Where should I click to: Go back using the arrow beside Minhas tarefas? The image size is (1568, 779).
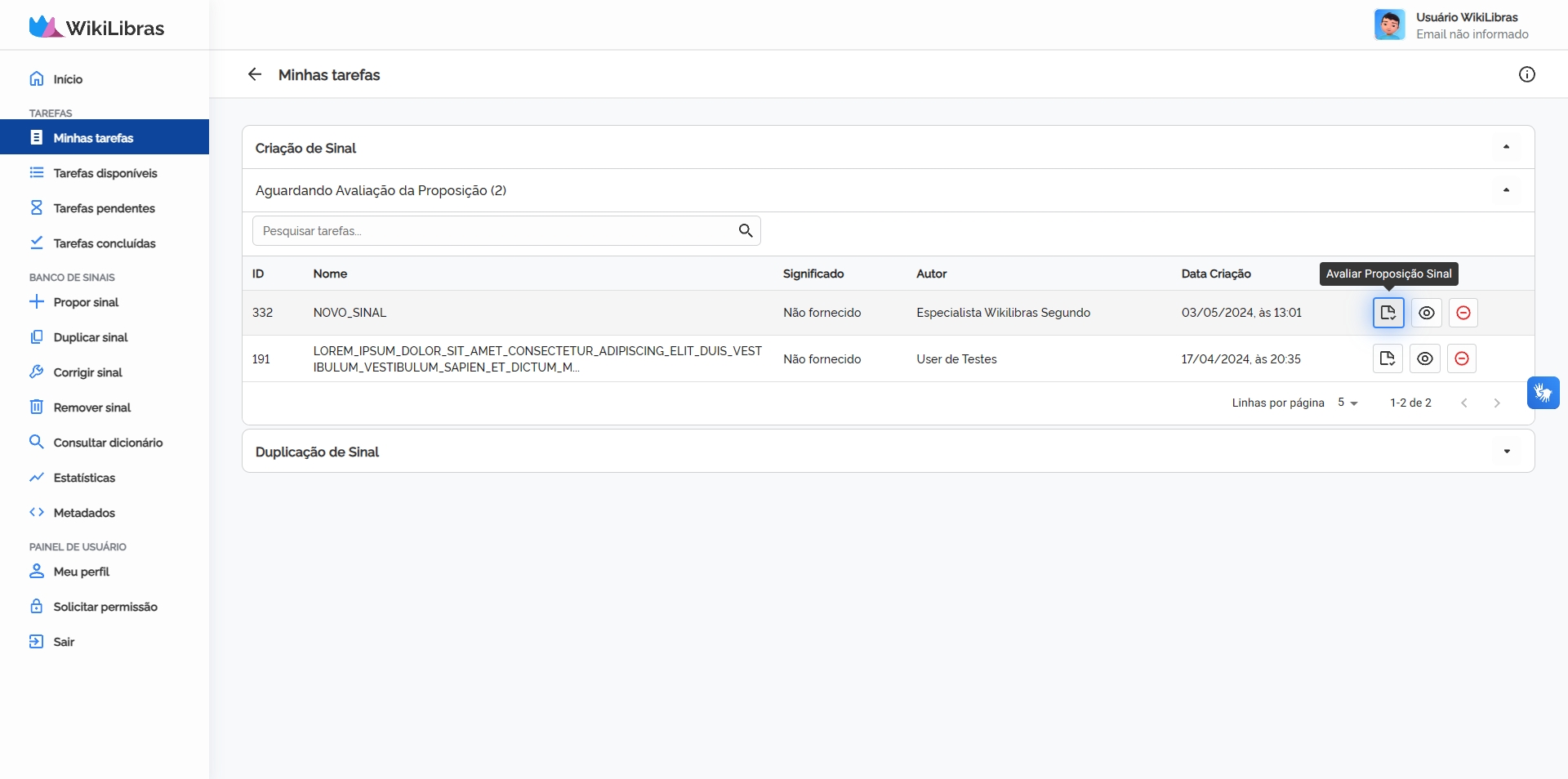click(x=255, y=74)
